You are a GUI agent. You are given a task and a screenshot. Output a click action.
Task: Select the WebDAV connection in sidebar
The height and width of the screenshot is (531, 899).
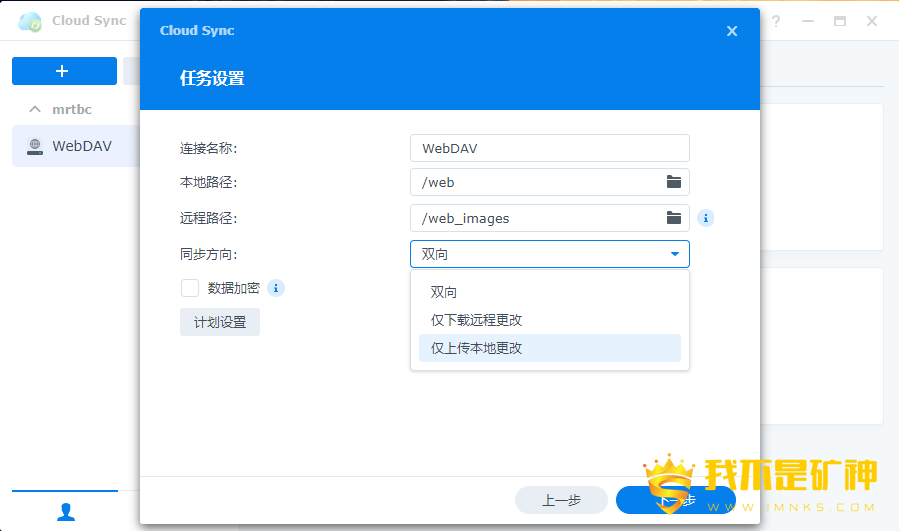(76, 146)
